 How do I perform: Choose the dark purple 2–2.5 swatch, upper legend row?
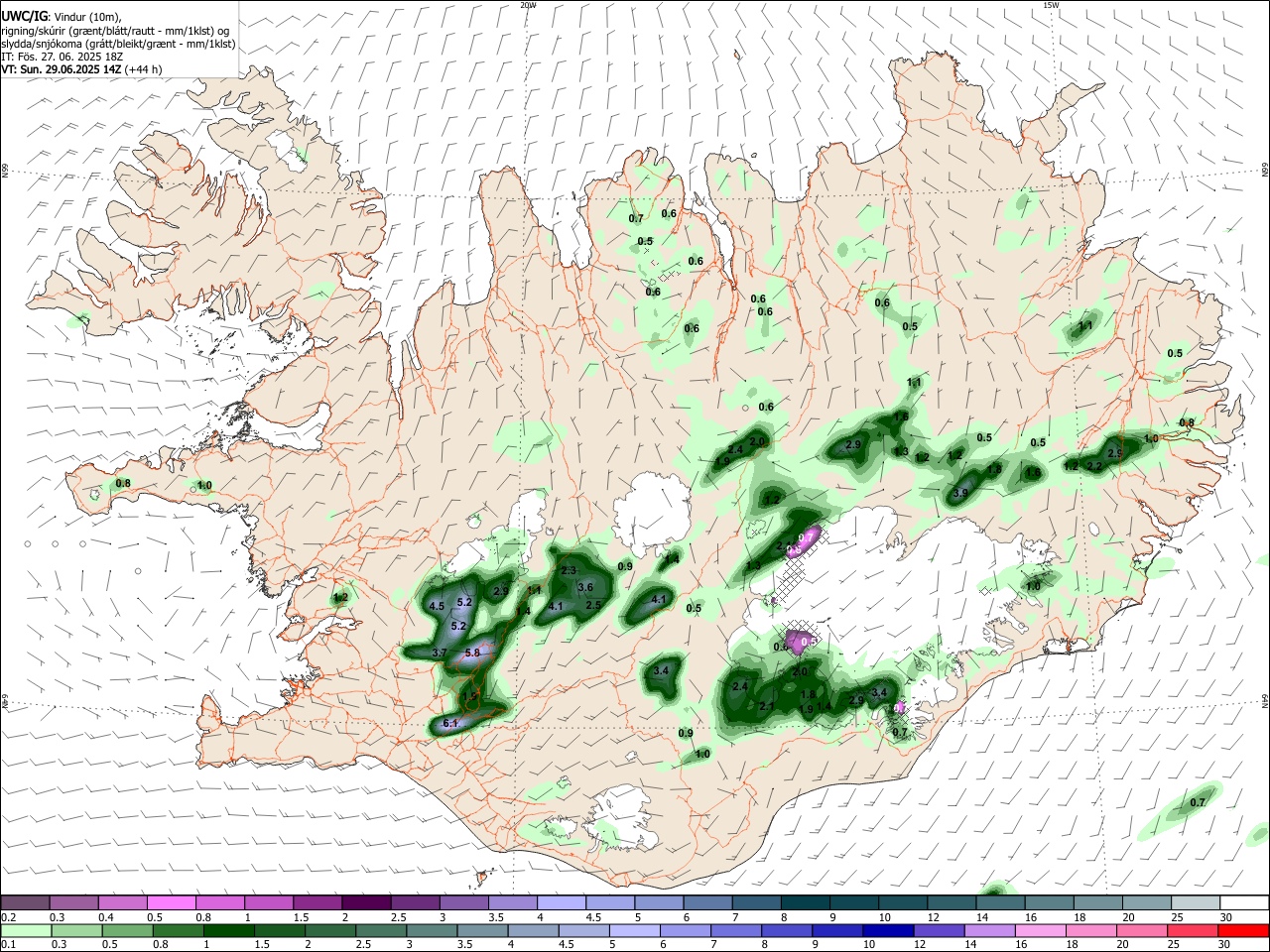click(365, 903)
